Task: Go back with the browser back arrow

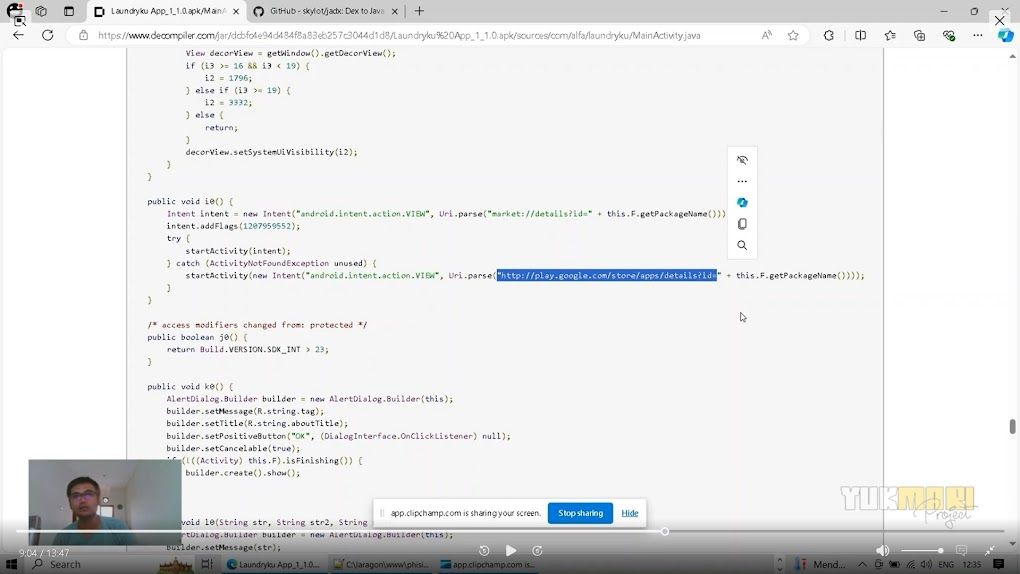Action: coord(18,35)
